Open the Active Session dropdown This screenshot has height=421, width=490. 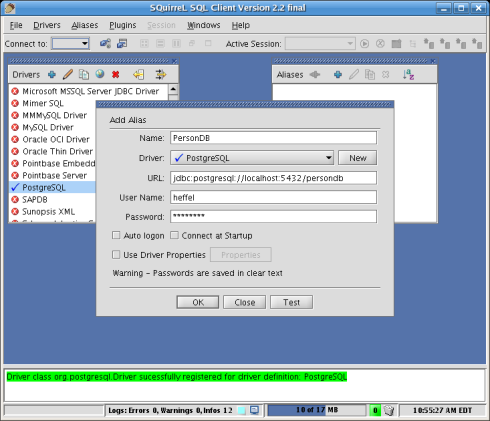click(x=320, y=44)
